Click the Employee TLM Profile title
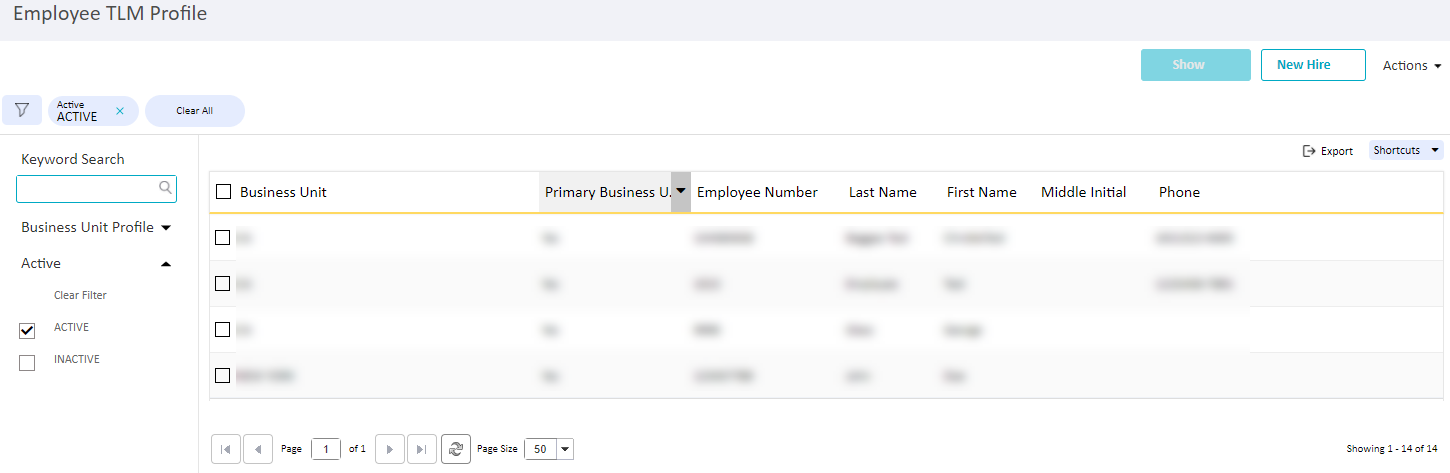Image resolution: width=1450 pixels, height=473 pixels. [x=110, y=14]
